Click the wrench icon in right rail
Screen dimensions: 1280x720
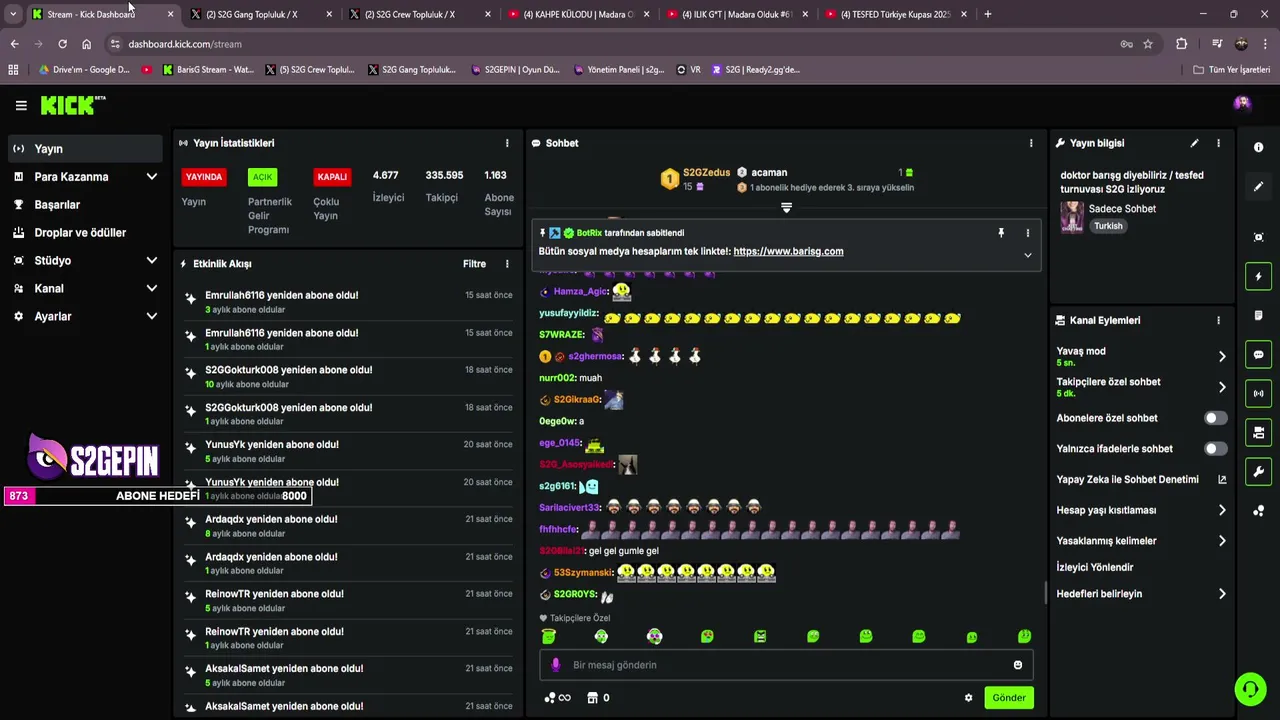click(1258, 471)
